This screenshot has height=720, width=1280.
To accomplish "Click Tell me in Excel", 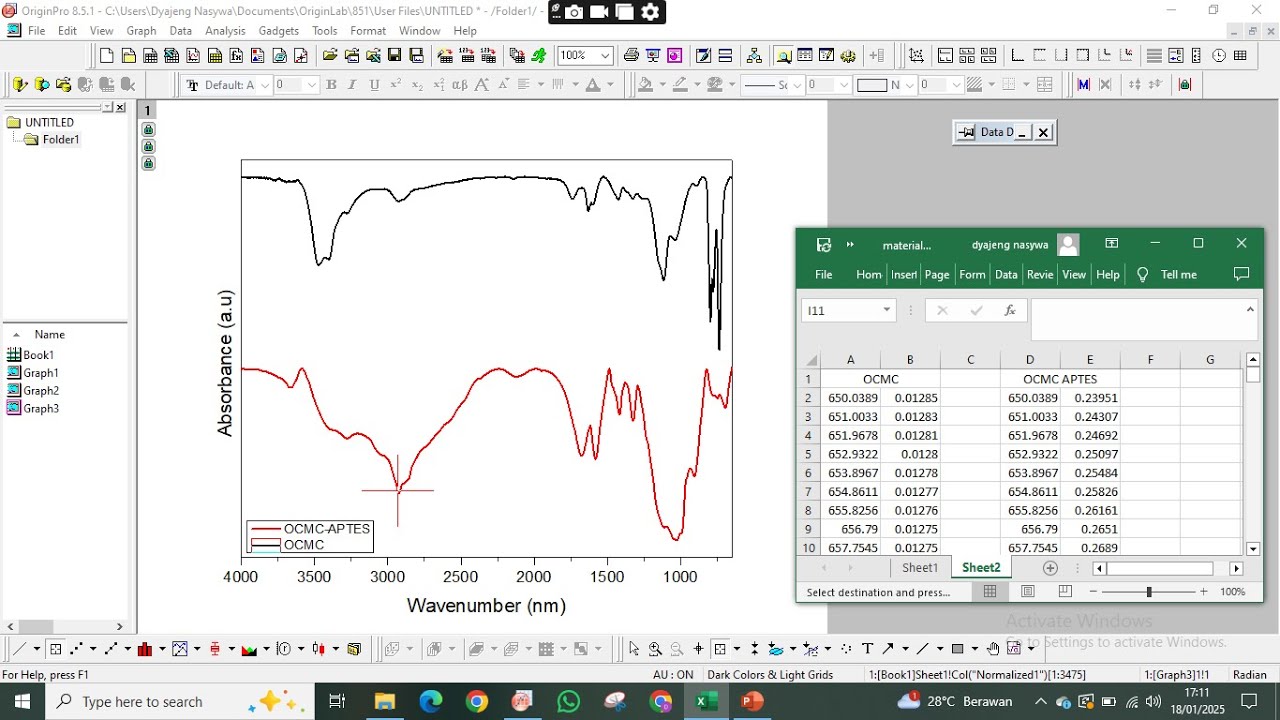I will click(x=1179, y=275).
